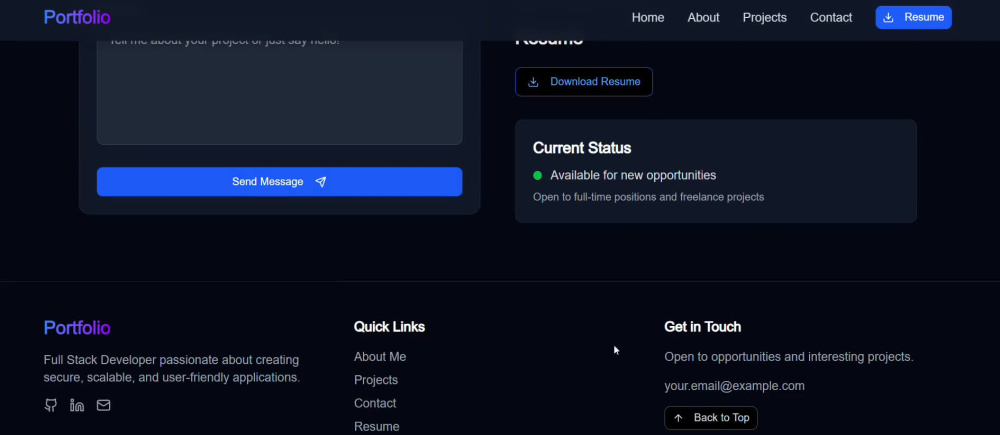Open the GitHub icon in footer
Viewport: 1000px width, 435px height.
click(x=50, y=405)
